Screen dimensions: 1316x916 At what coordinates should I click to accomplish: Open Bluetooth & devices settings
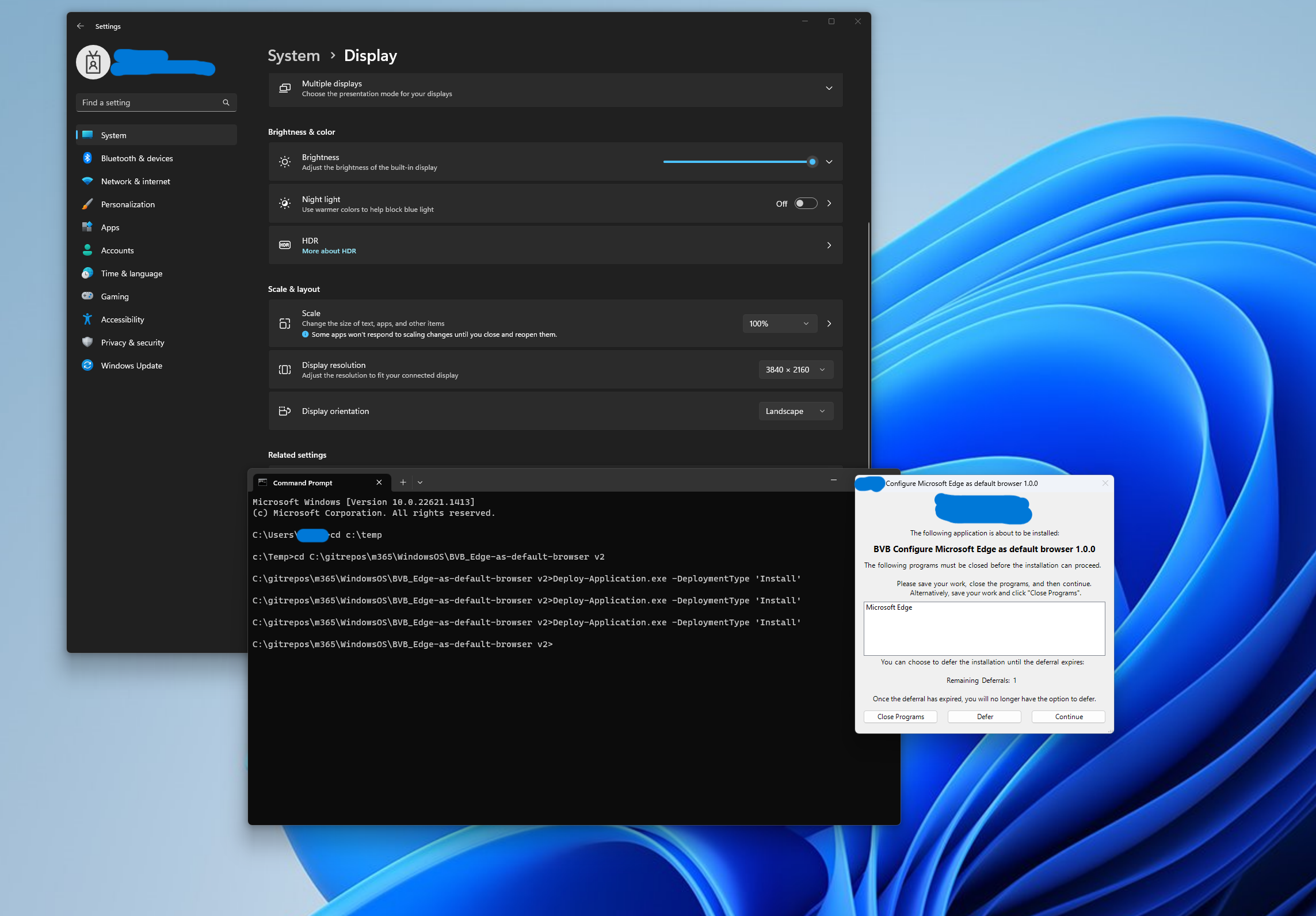tap(136, 158)
